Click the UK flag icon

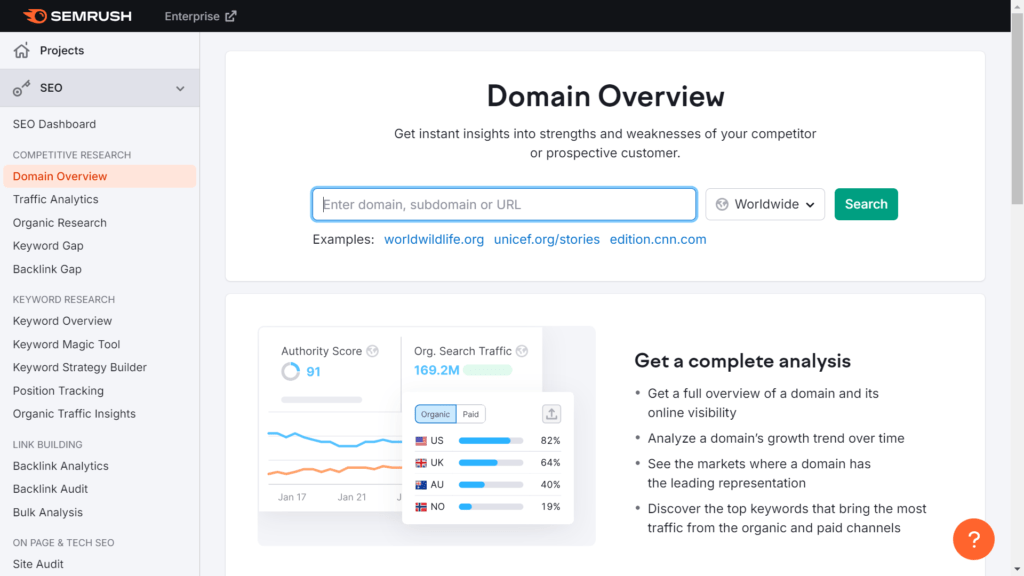(421, 463)
